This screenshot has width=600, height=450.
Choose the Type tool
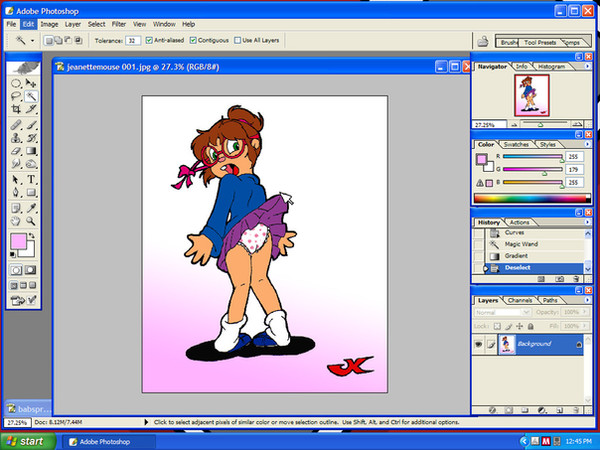pyautogui.click(x=32, y=179)
